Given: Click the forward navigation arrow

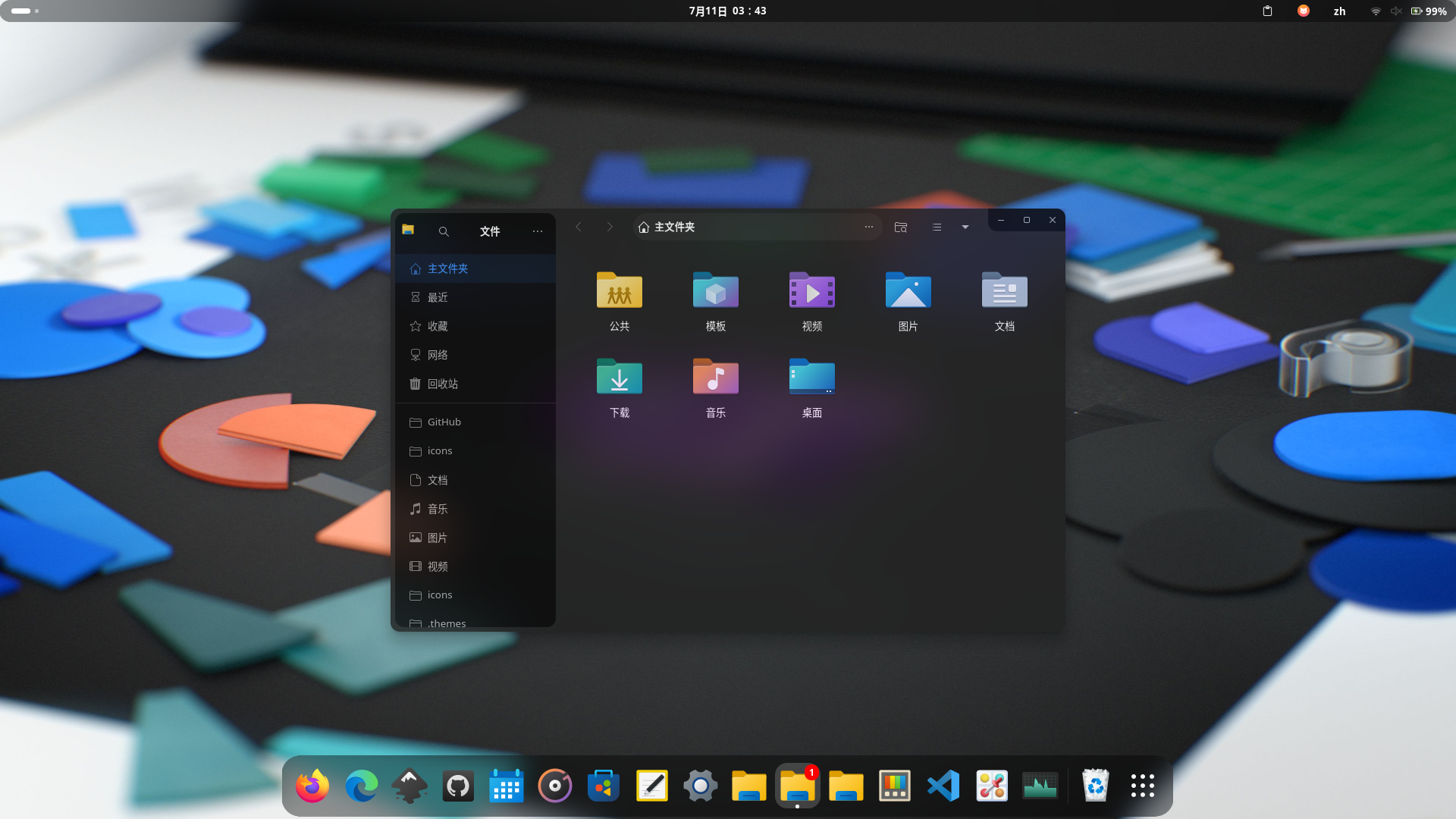Looking at the screenshot, I should pyautogui.click(x=610, y=227).
